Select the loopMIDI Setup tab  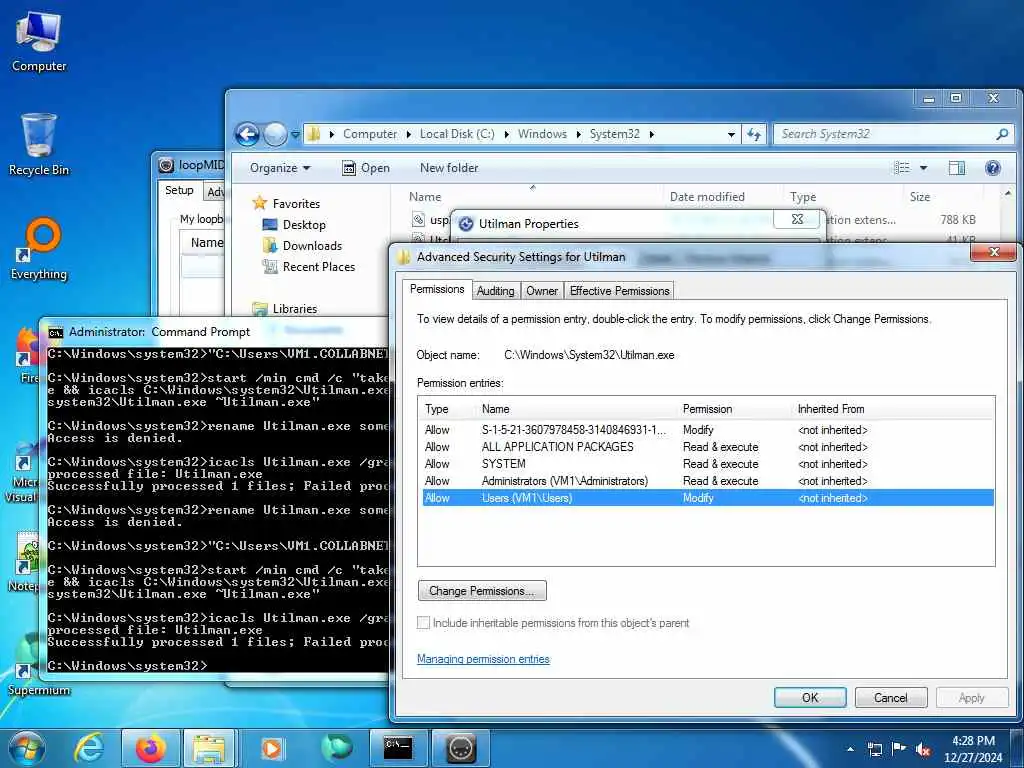[179, 190]
